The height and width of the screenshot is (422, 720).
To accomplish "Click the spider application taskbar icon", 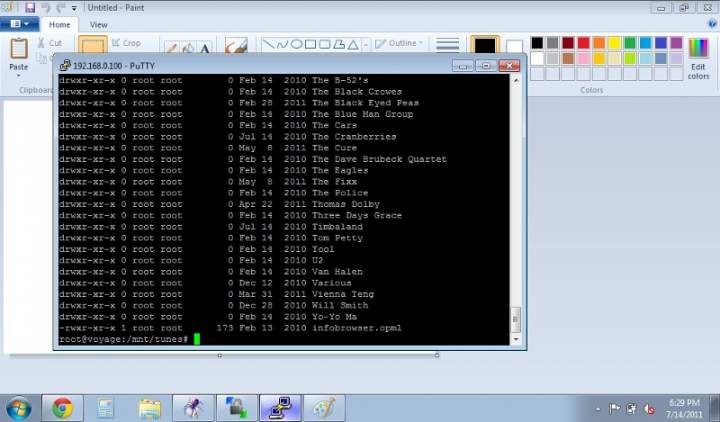I will tap(193, 408).
